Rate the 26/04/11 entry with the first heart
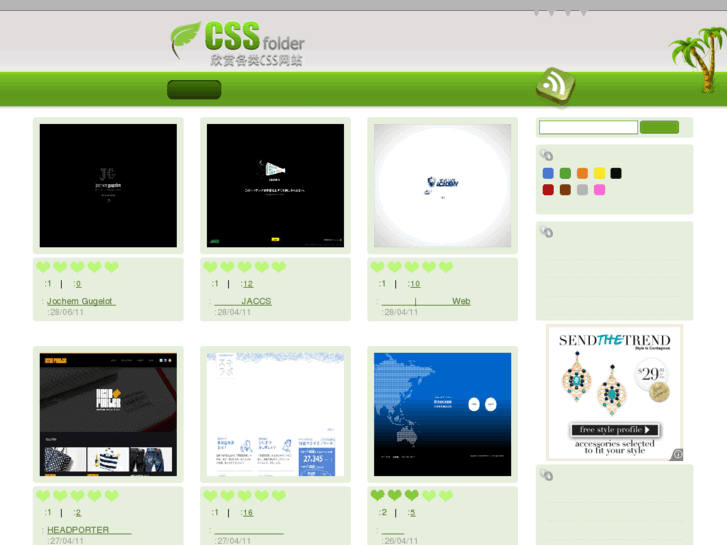The width and height of the screenshot is (727, 545). coord(377,495)
